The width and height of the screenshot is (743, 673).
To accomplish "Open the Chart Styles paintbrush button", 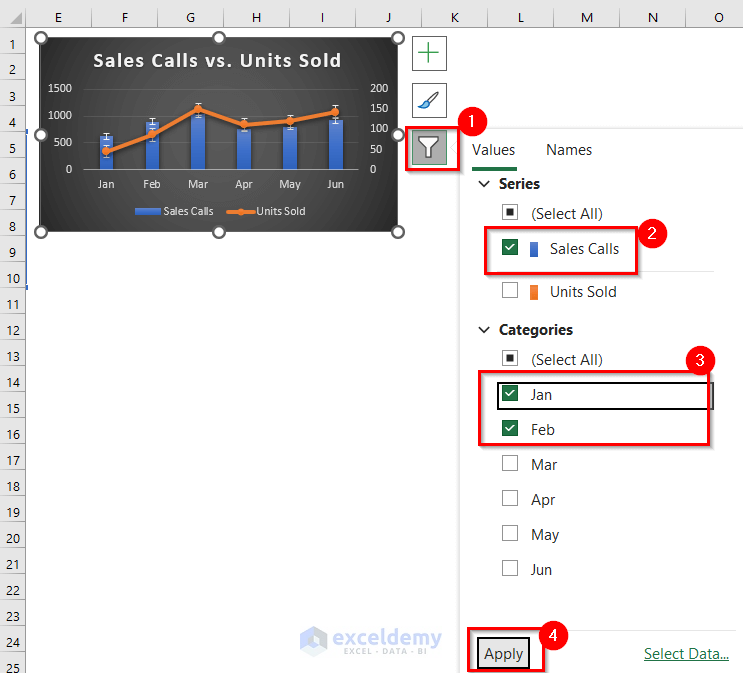I will point(429,100).
